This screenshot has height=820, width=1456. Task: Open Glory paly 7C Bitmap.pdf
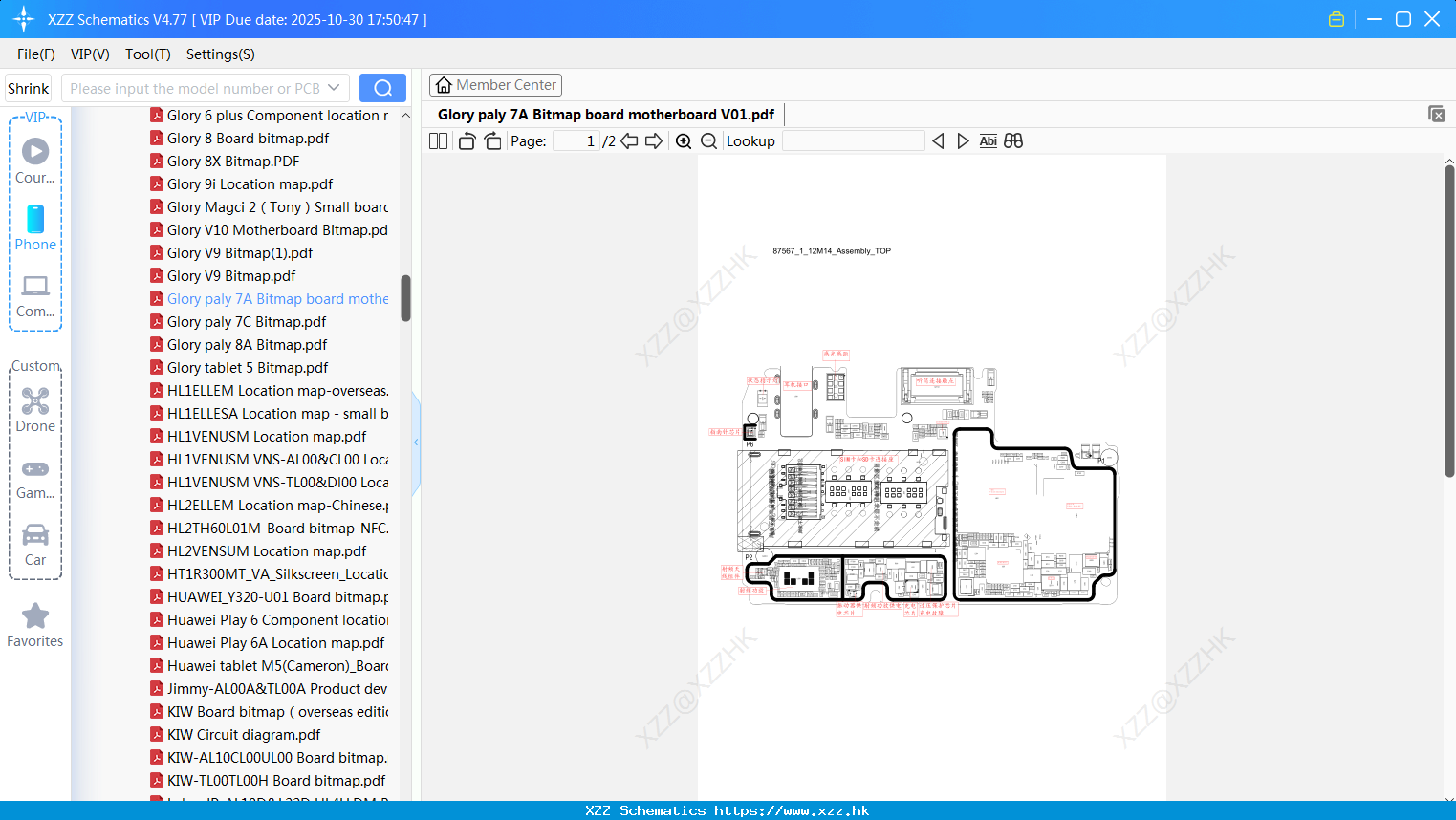[247, 321]
